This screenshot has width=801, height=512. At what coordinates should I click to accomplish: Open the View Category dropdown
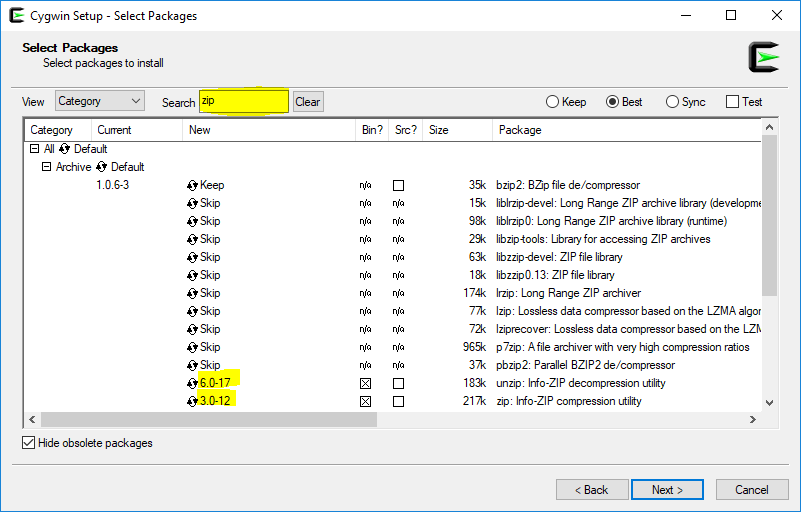point(100,101)
